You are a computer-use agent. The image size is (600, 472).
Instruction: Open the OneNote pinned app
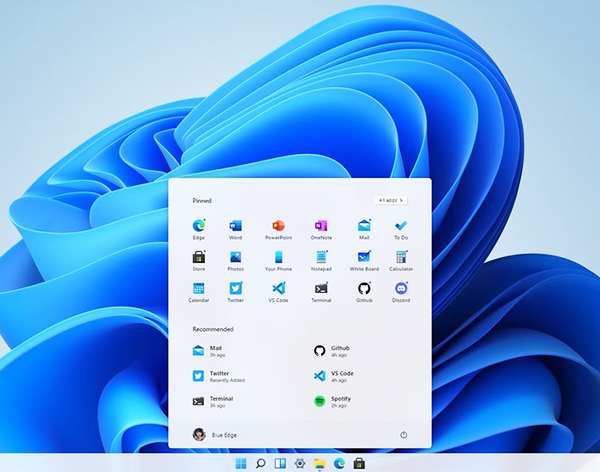[321, 229]
